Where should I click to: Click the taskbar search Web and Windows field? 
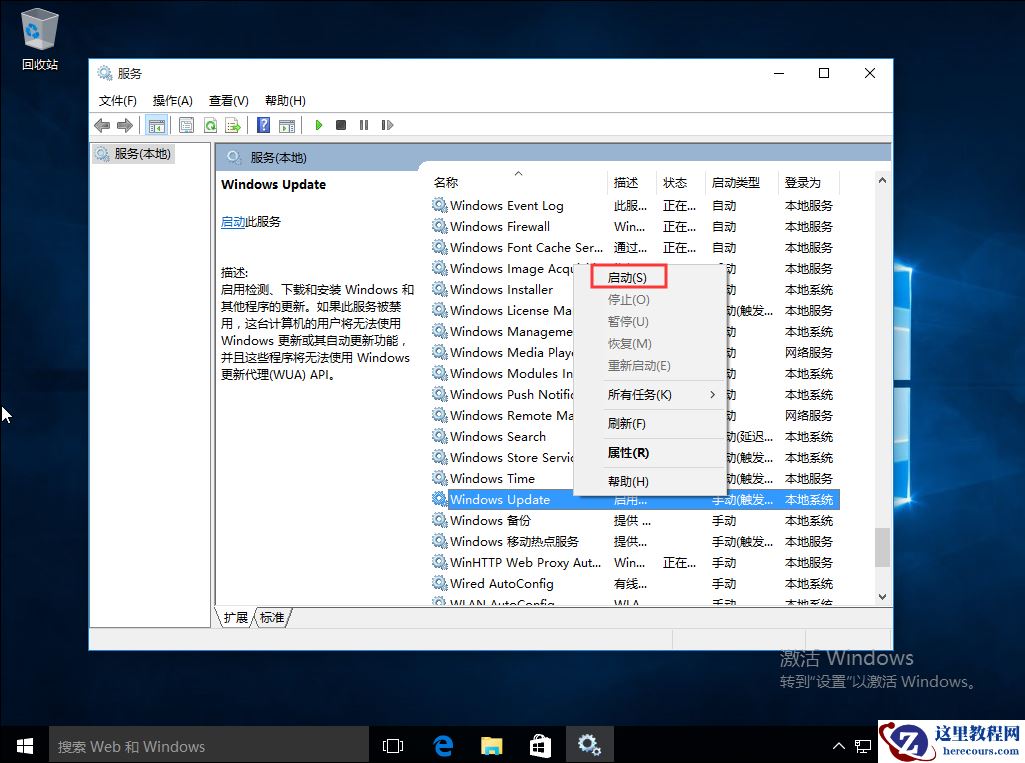210,744
